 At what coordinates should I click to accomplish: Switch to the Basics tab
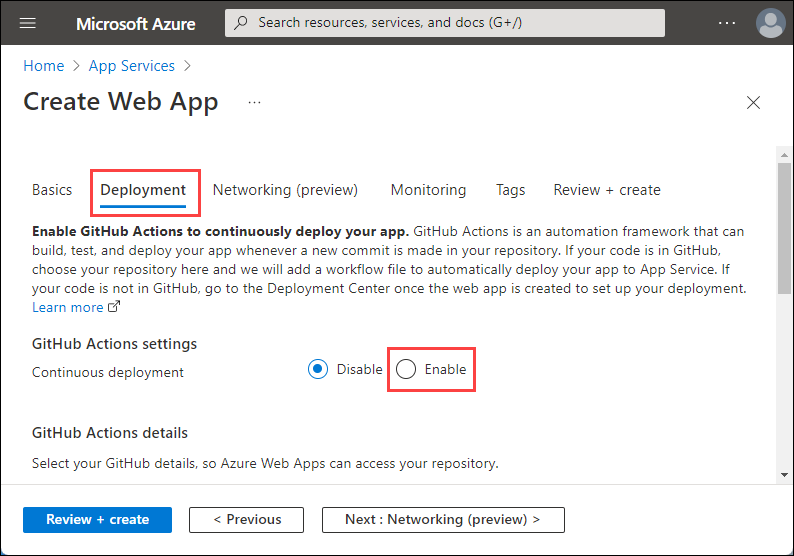point(52,190)
